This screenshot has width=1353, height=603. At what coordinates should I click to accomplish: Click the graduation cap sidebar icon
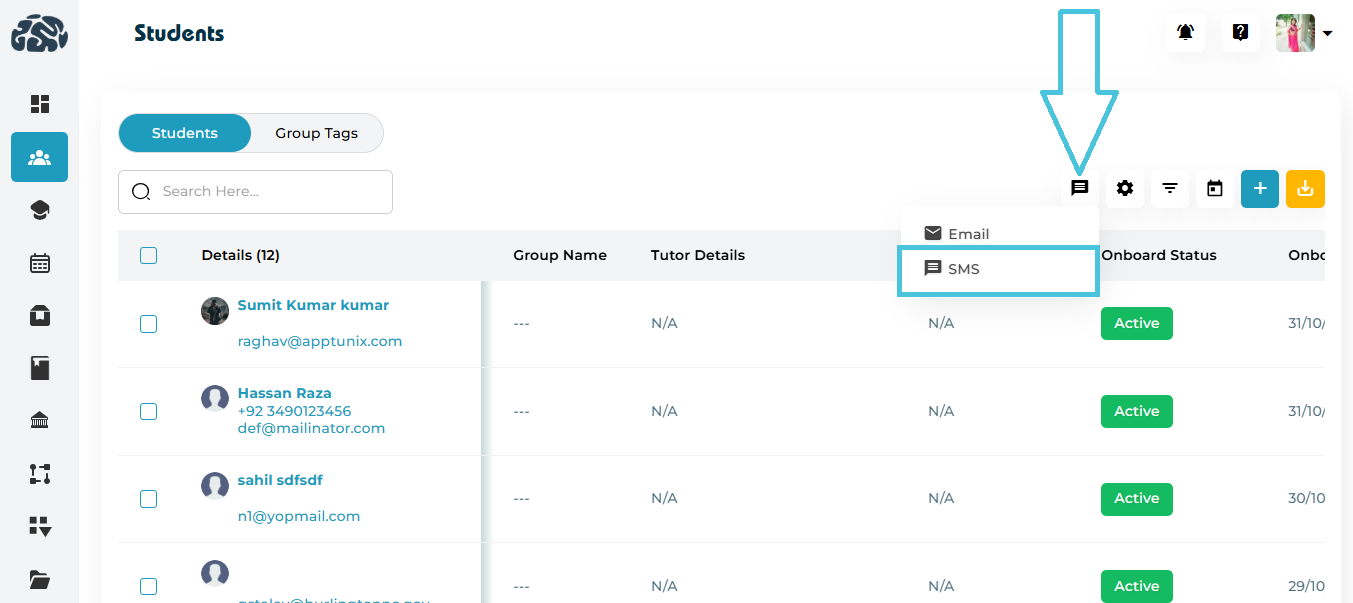pos(40,210)
